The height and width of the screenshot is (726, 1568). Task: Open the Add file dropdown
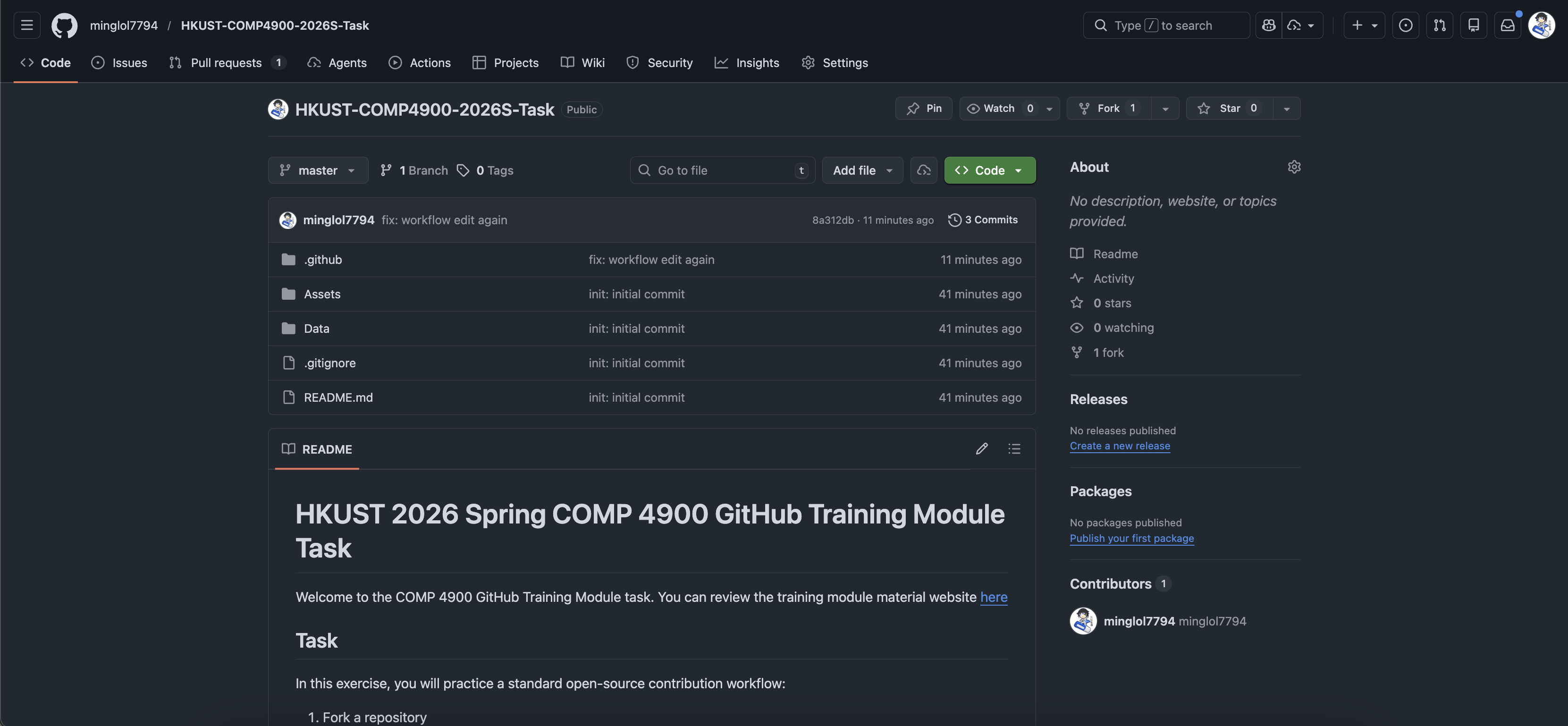click(x=862, y=170)
